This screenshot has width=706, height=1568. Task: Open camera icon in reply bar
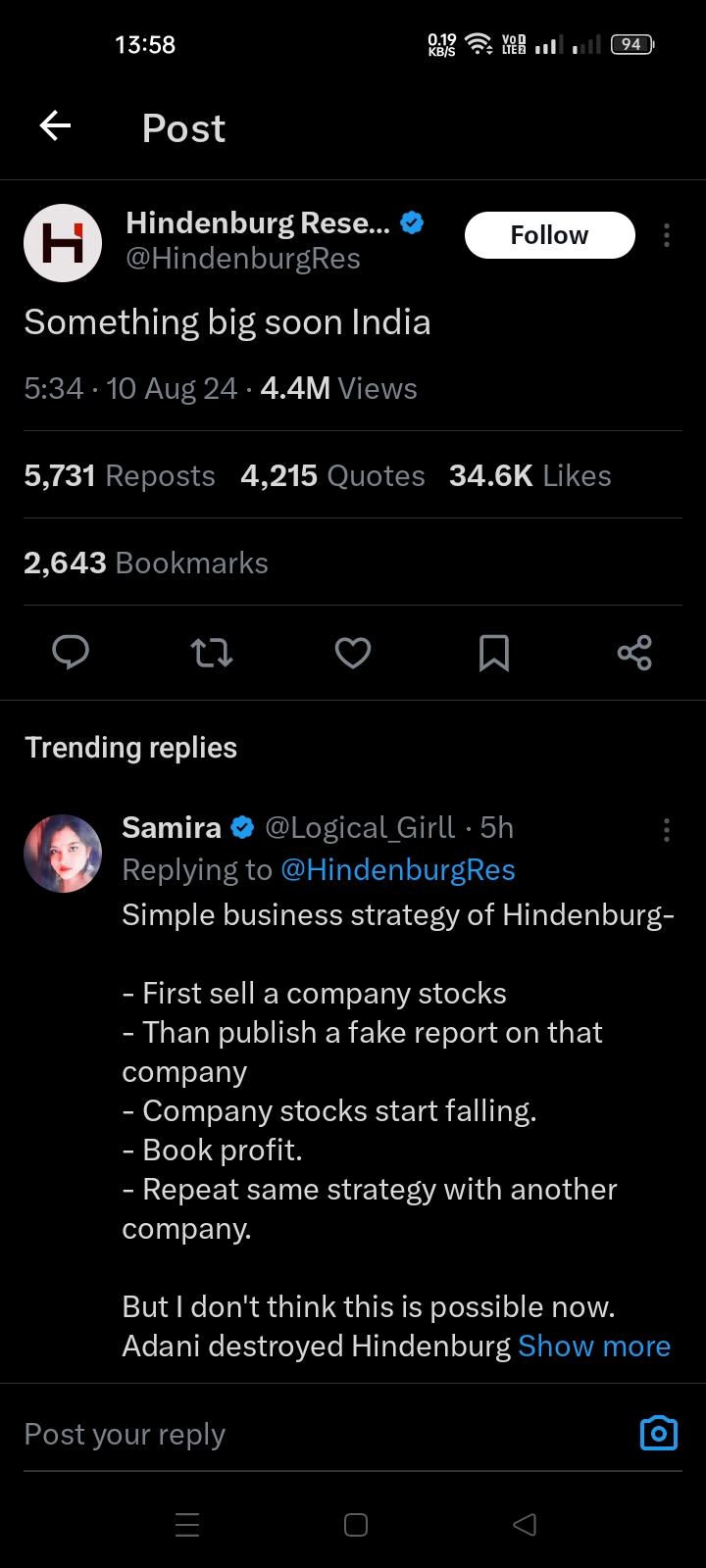pos(658,1434)
